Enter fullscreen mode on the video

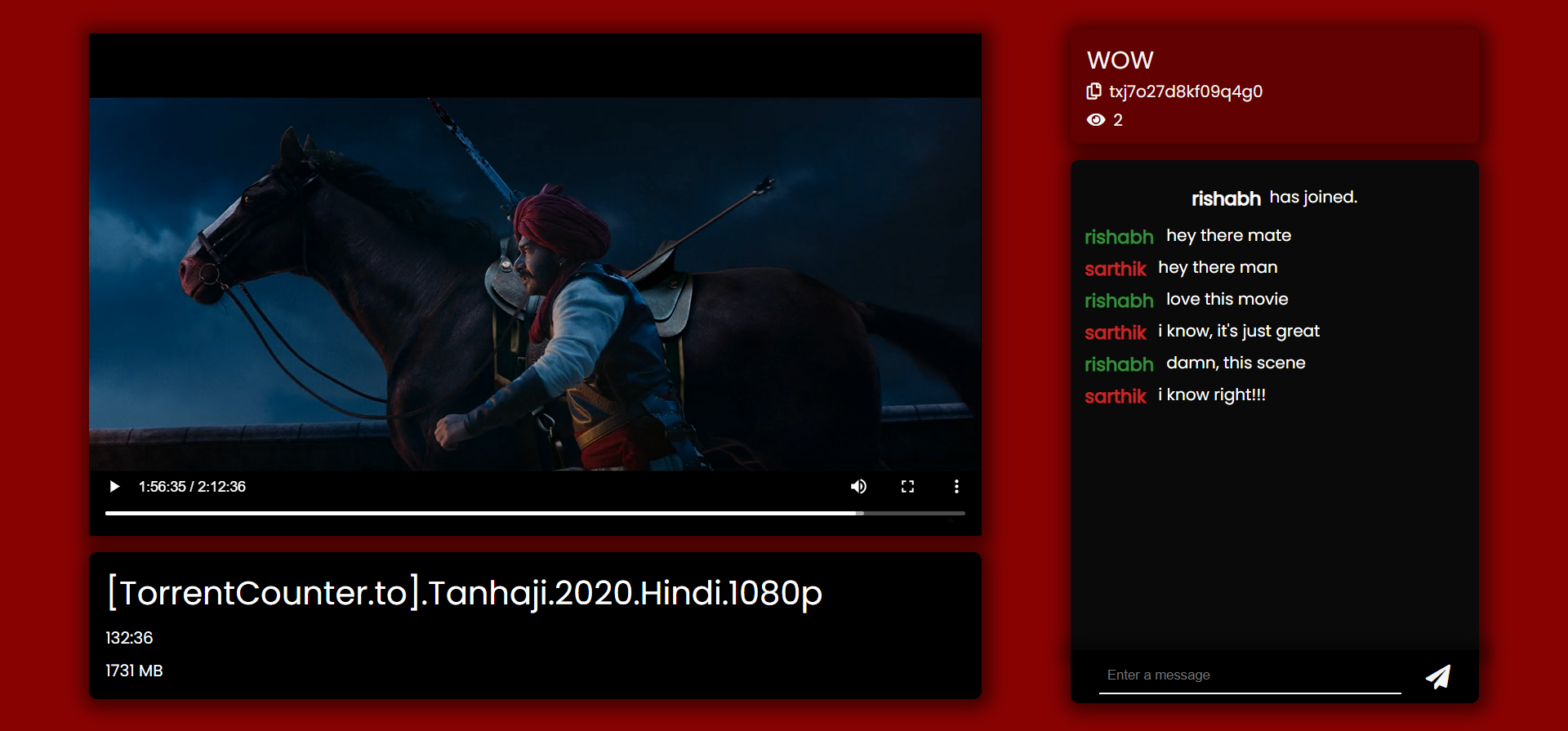pos(907,487)
